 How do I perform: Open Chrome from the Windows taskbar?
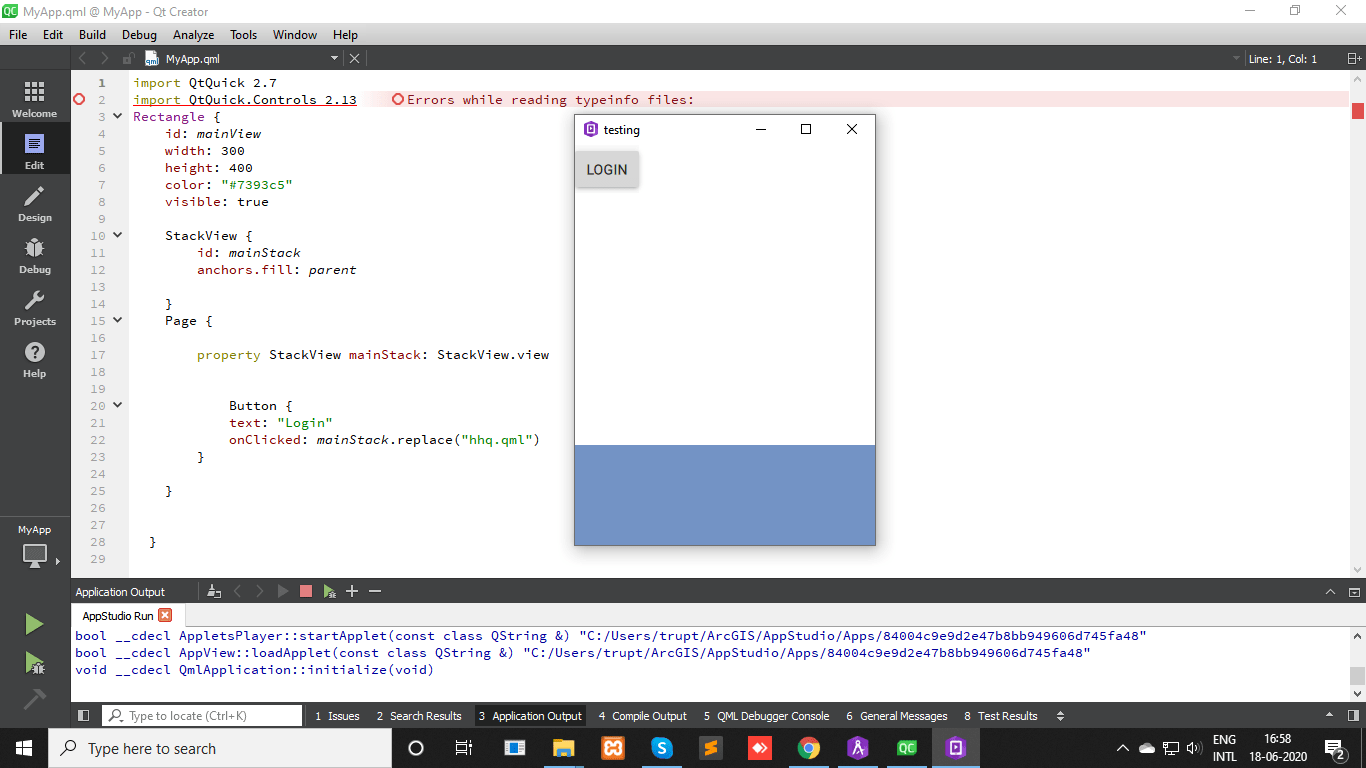(x=809, y=748)
